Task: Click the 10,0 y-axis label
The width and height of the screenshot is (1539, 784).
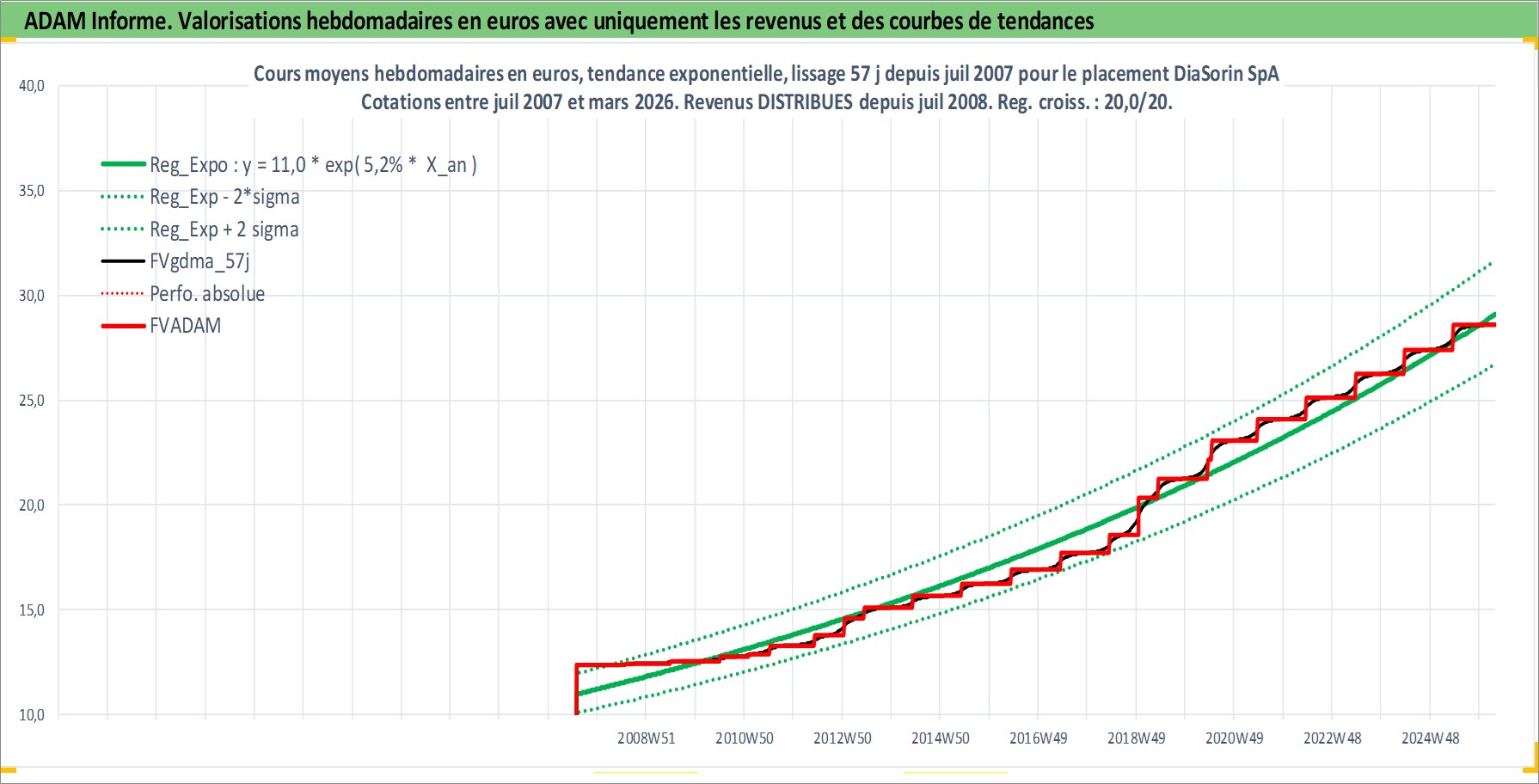Action: pyautogui.click(x=32, y=715)
